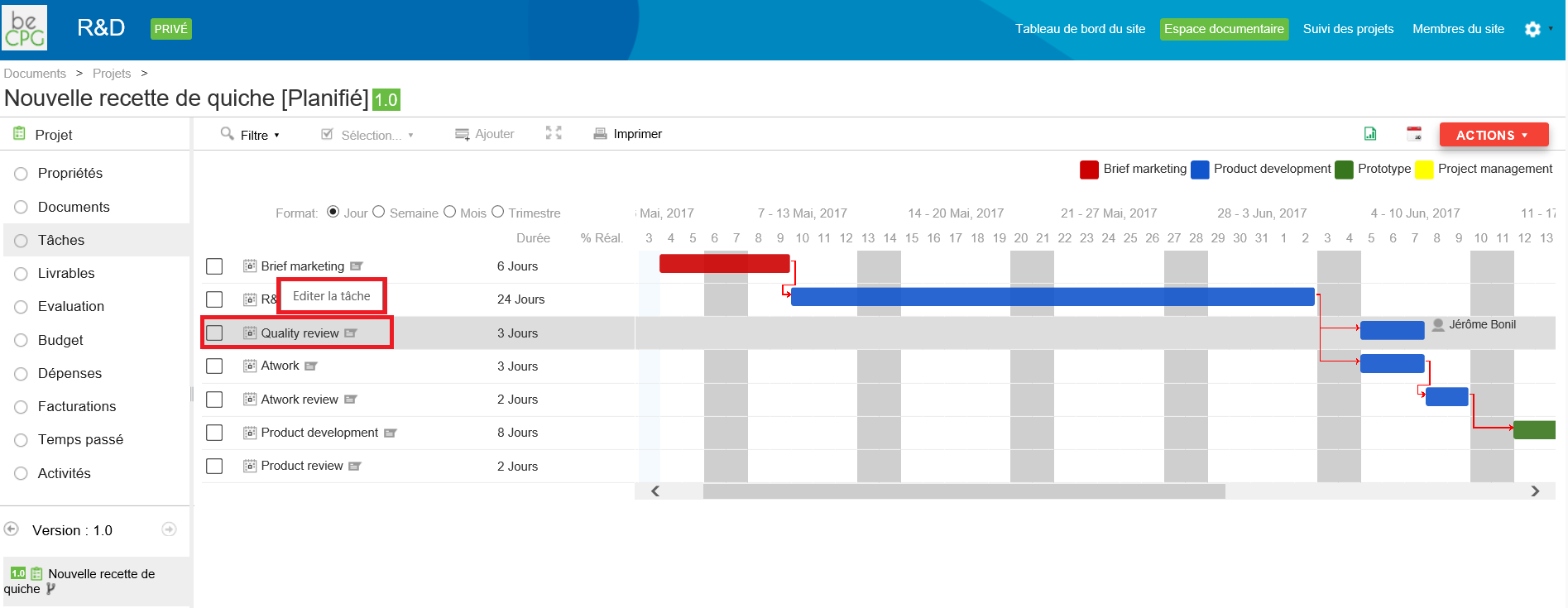Screen dimensions: 1568x608
Task: Click the blue Quality review Gantt bar
Action: click(x=1393, y=331)
